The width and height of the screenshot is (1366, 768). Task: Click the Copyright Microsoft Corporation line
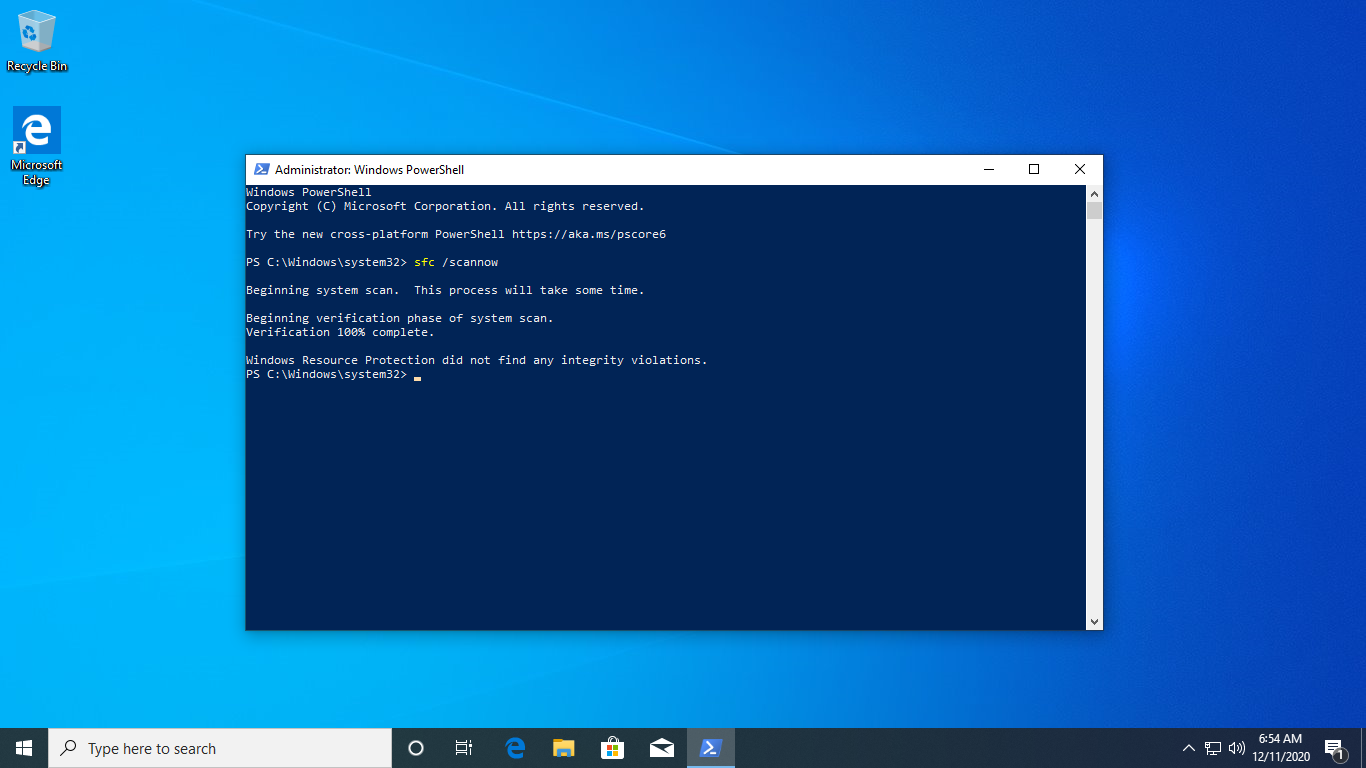[x=445, y=206]
